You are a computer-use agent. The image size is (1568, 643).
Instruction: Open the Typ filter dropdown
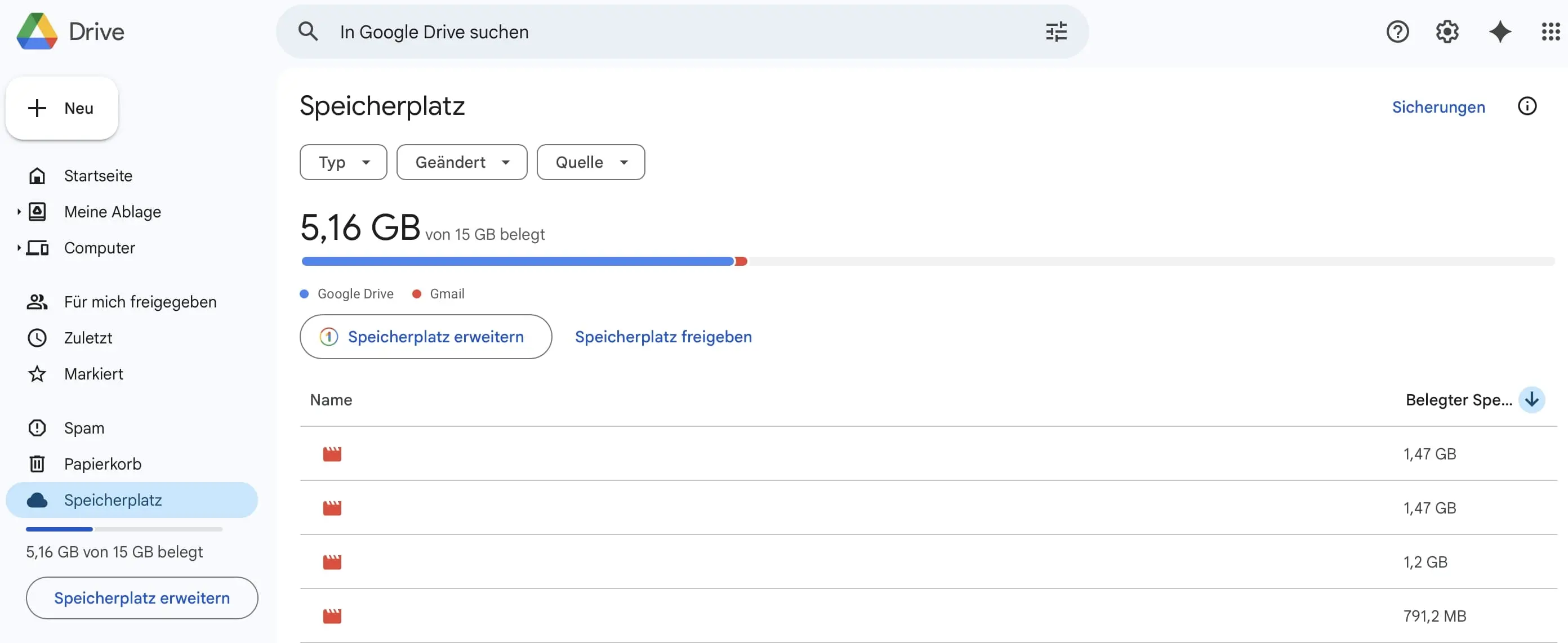[x=344, y=162]
